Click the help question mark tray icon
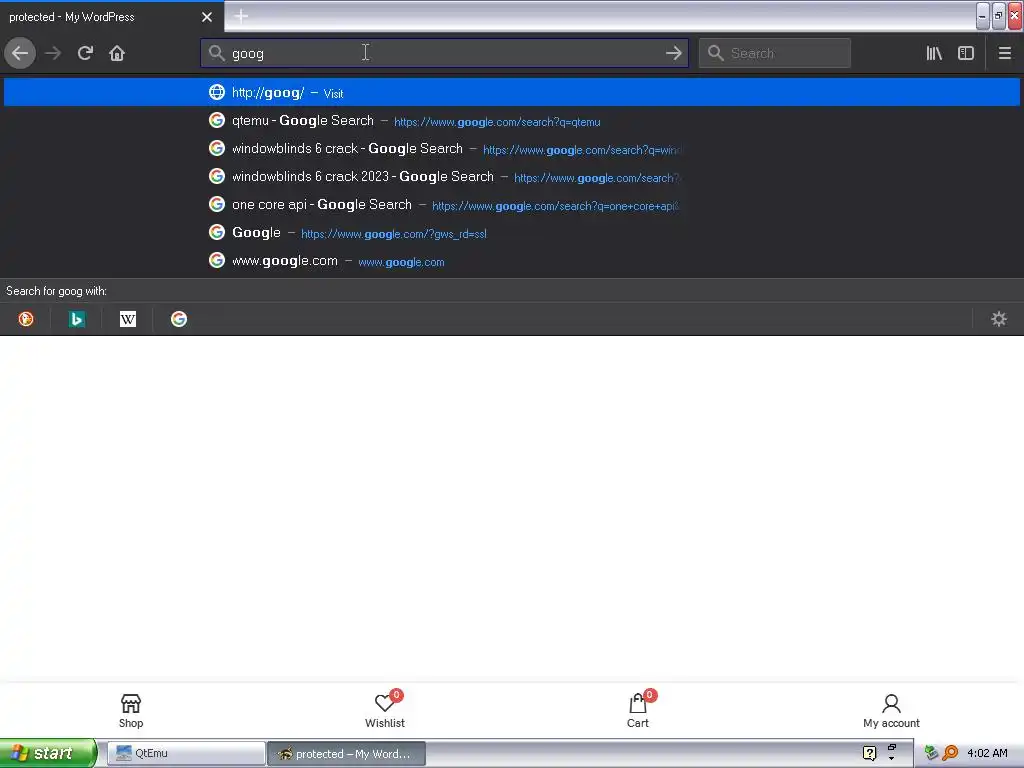Screen dimensions: 1024x768 pos(869,753)
